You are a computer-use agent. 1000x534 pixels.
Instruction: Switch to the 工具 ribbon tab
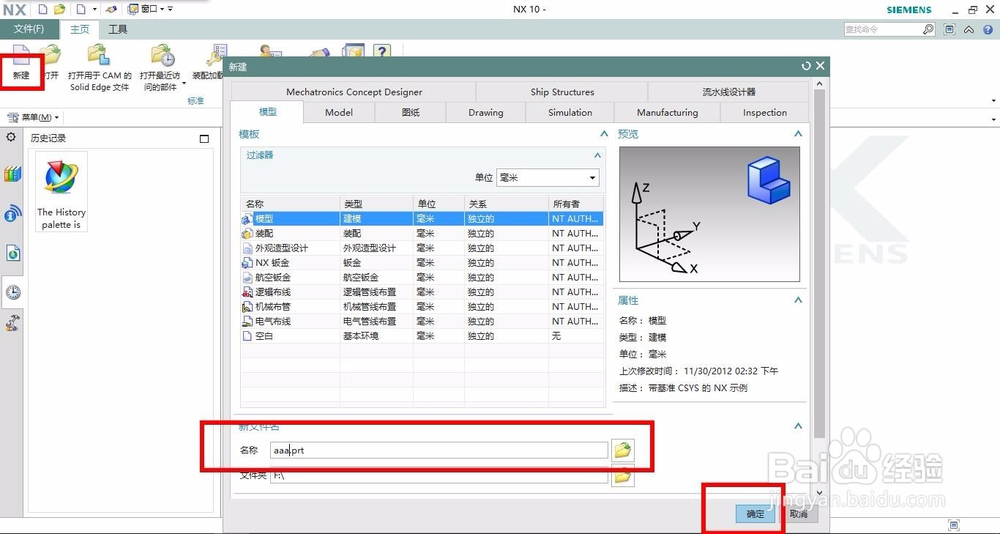118,29
